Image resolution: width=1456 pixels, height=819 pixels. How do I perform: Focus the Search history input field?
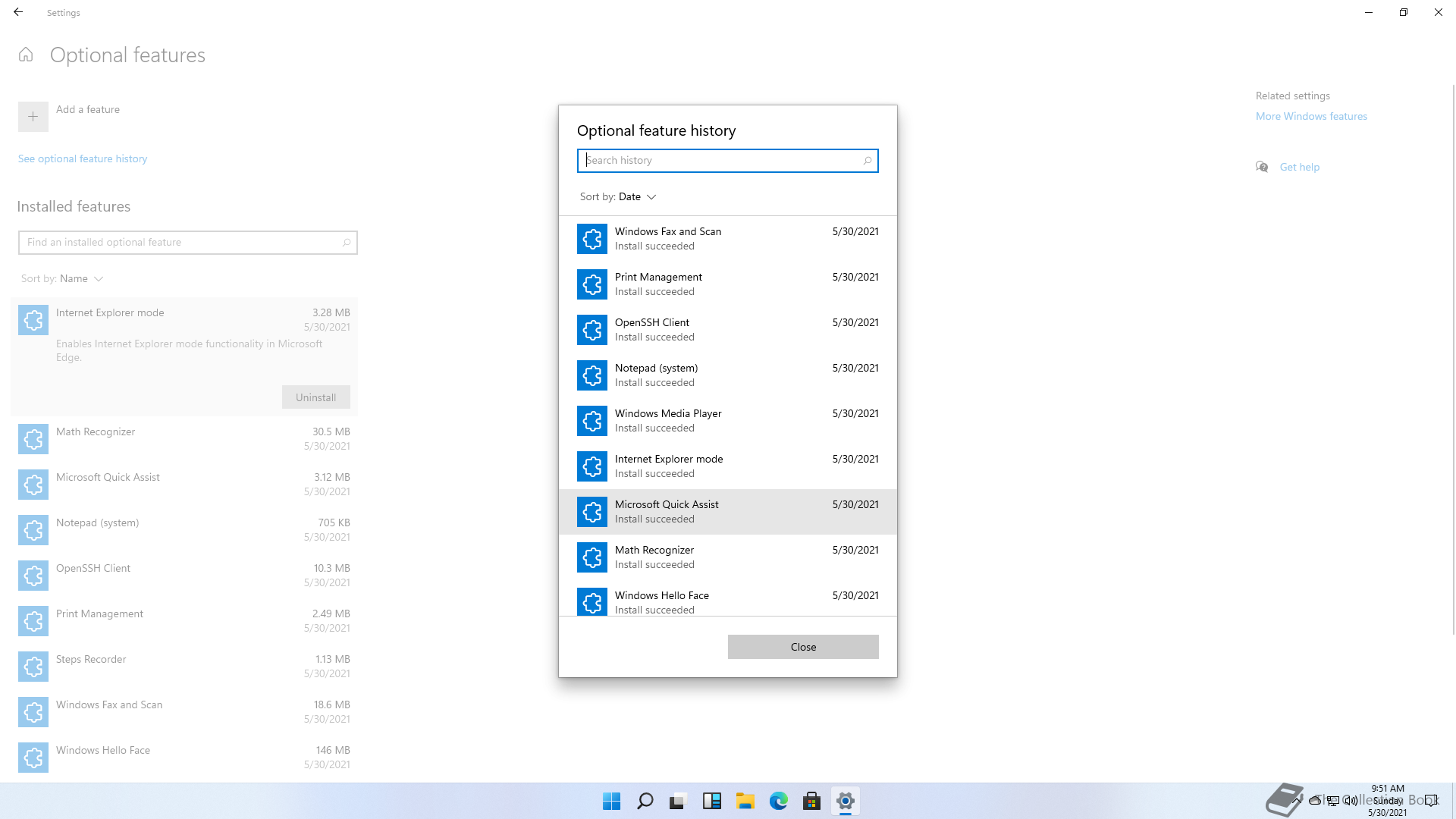tap(727, 161)
